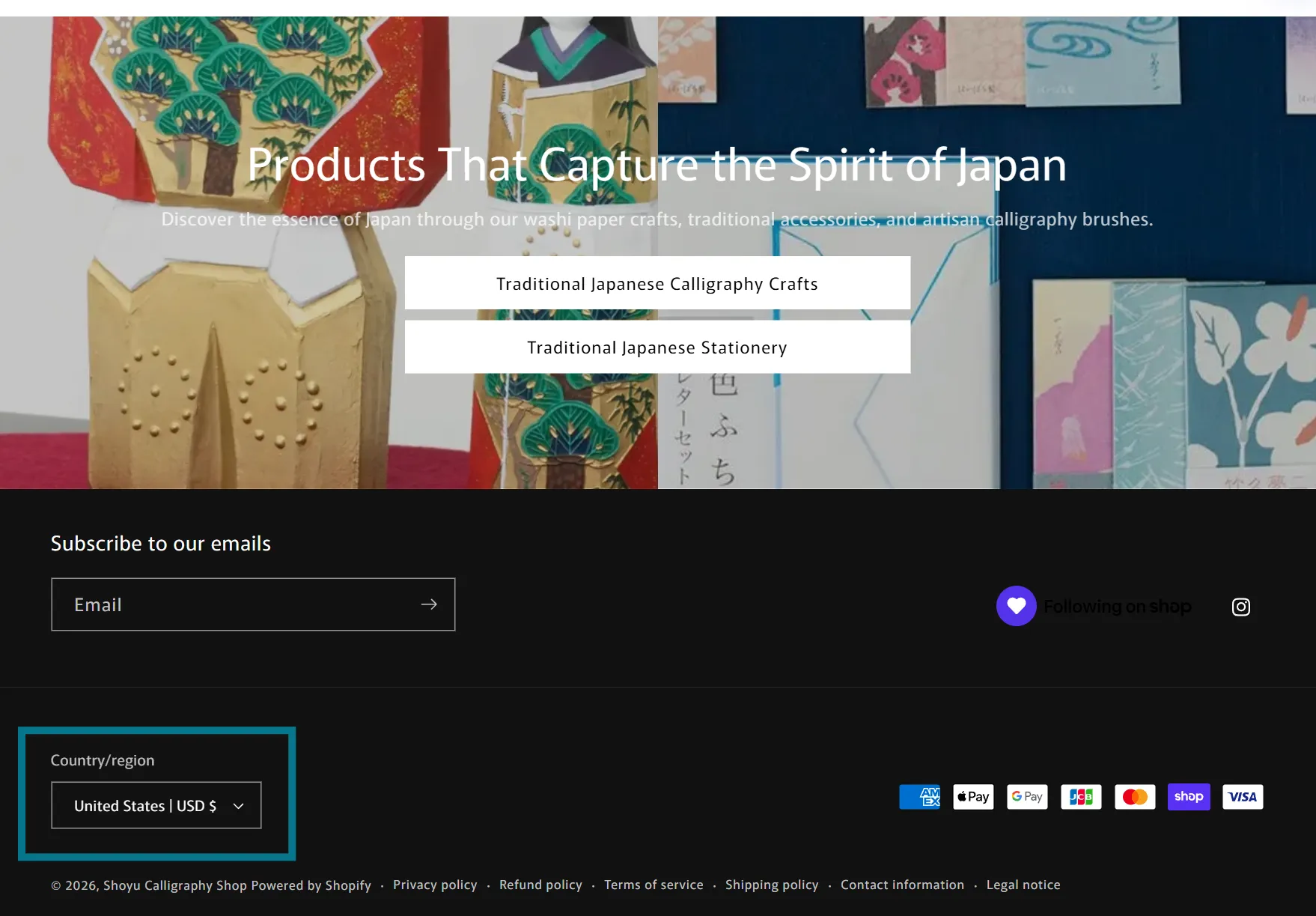Click the Instagram icon in footer
This screenshot has width=1316, height=916.
1240,607
